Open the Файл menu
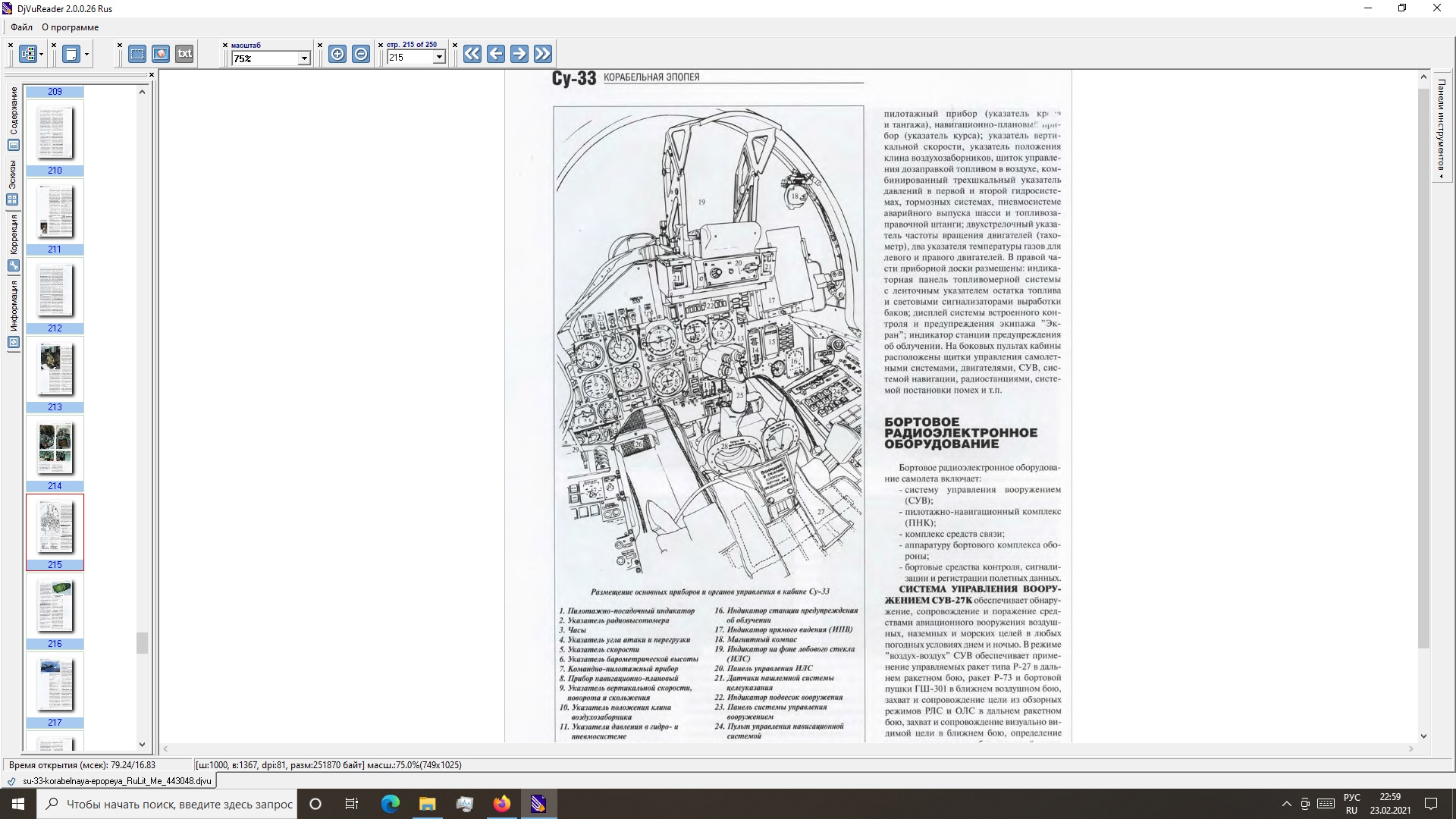The width and height of the screenshot is (1456, 819). coord(21,27)
